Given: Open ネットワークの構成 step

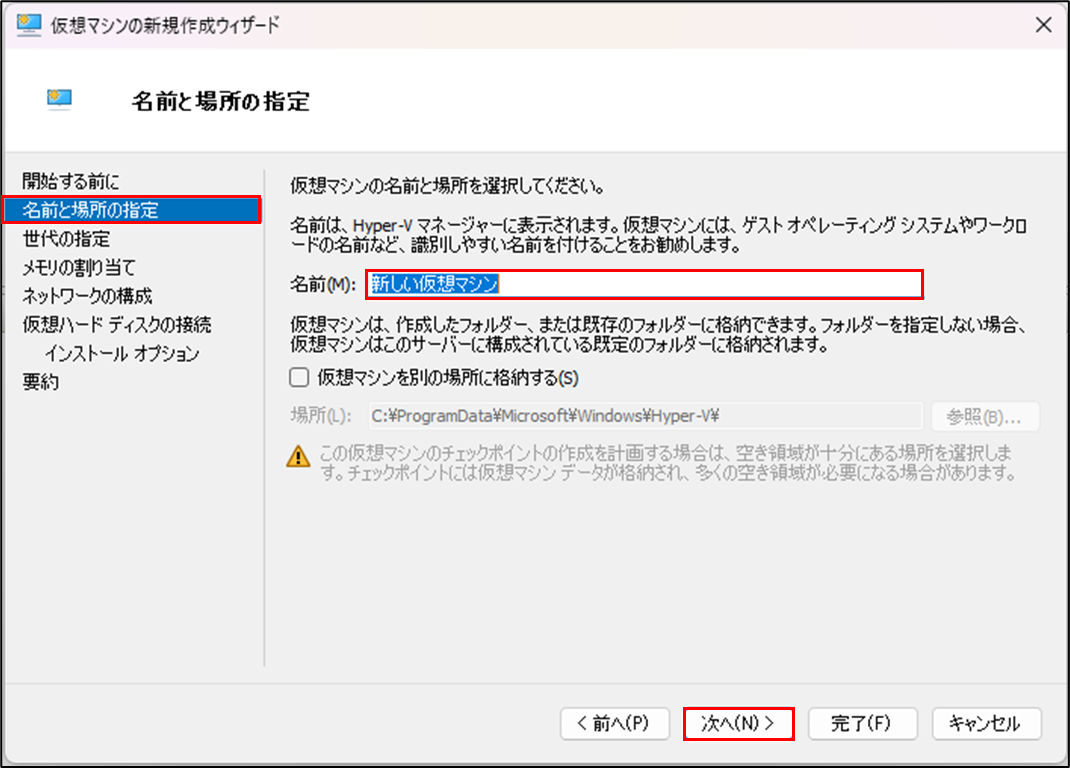Looking at the screenshot, I should (87, 296).
